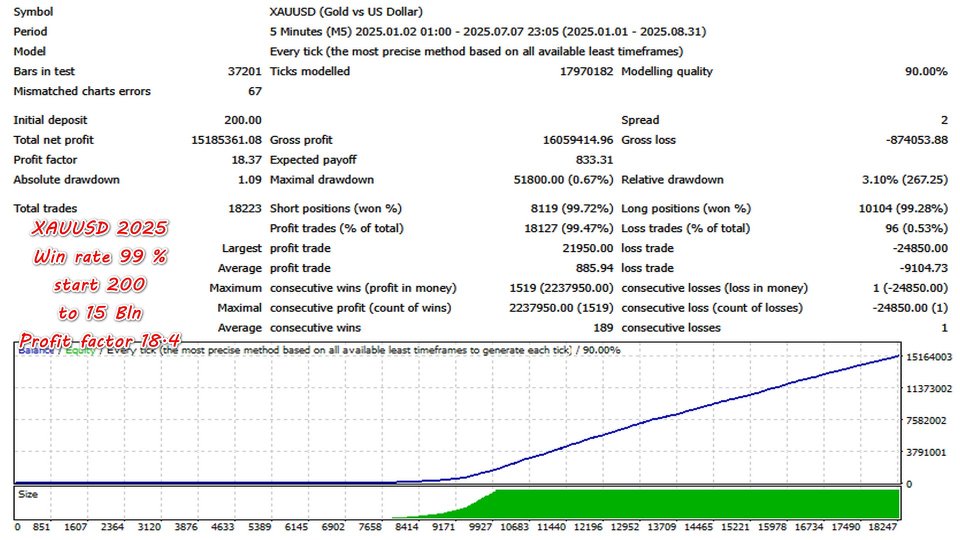
Task: Click the Modelling quality 90.00% value
Action: tap(926, 72)
